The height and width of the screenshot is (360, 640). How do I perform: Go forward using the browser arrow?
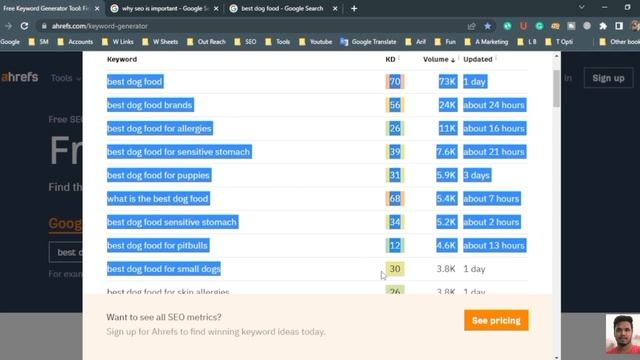[x=8, y=26]
